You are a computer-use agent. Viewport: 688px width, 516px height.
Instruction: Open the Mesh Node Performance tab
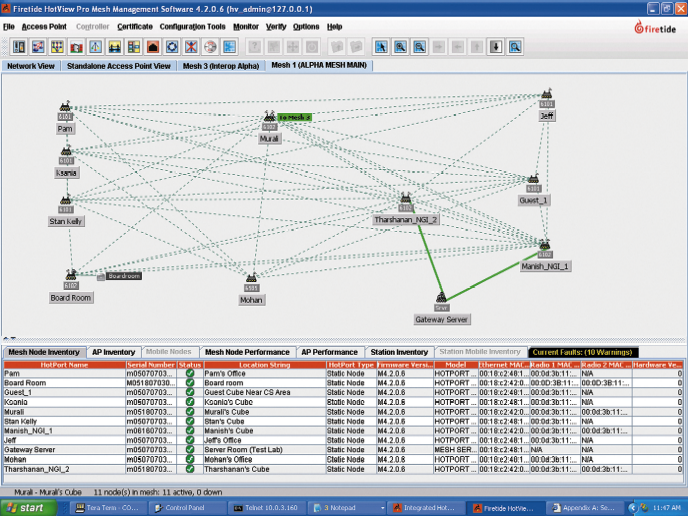pos(247,352)
